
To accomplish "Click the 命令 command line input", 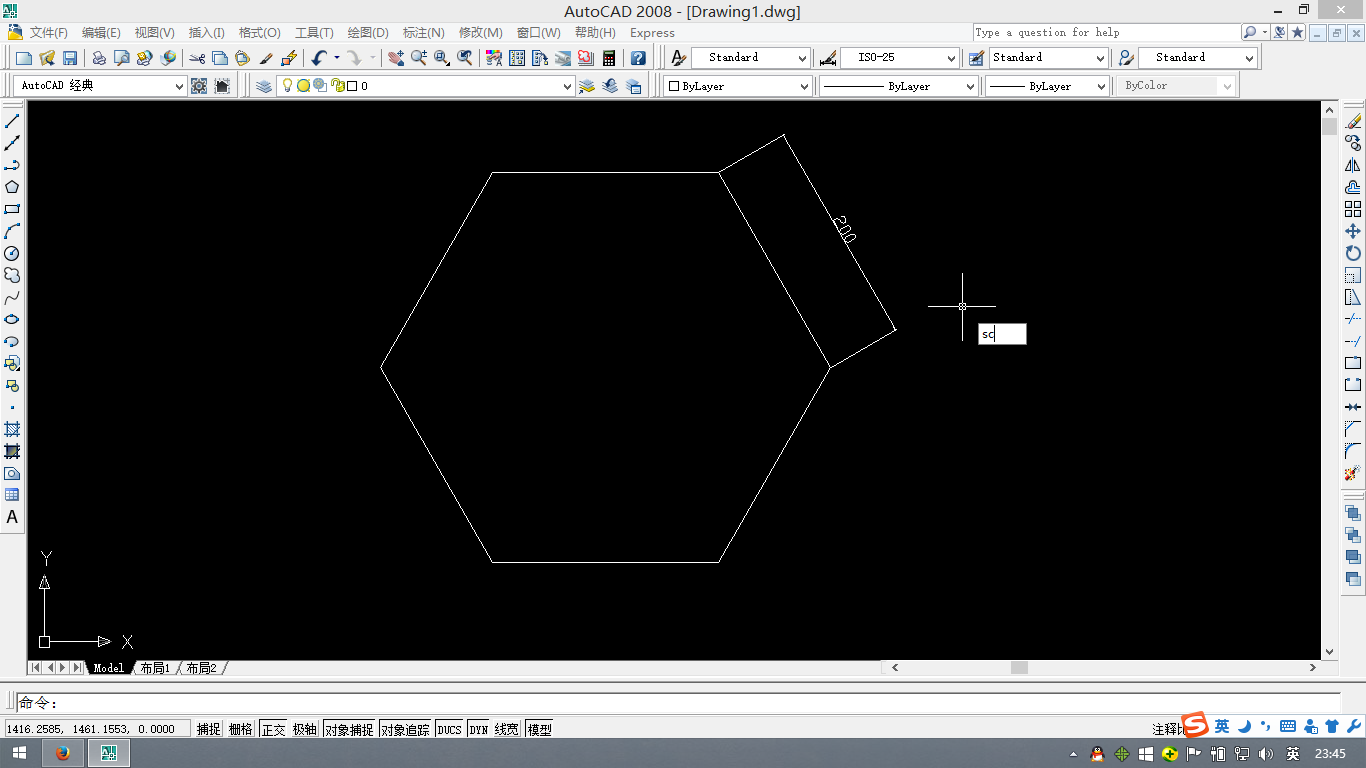I will coord(678,703).
